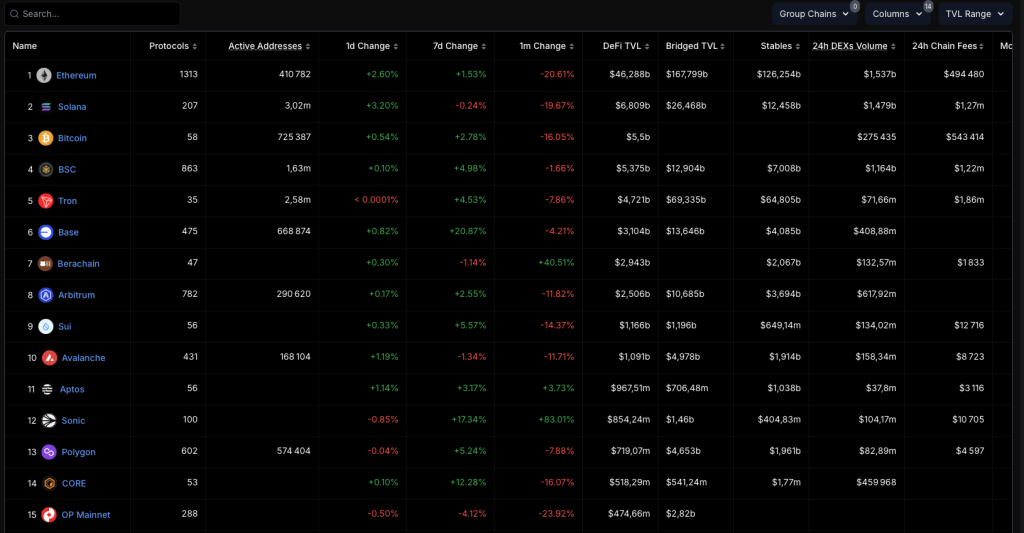This screenshot has width=1024, height=533.
Task: Click the Bitcoin chain logo icon
Action: (46, 138)
